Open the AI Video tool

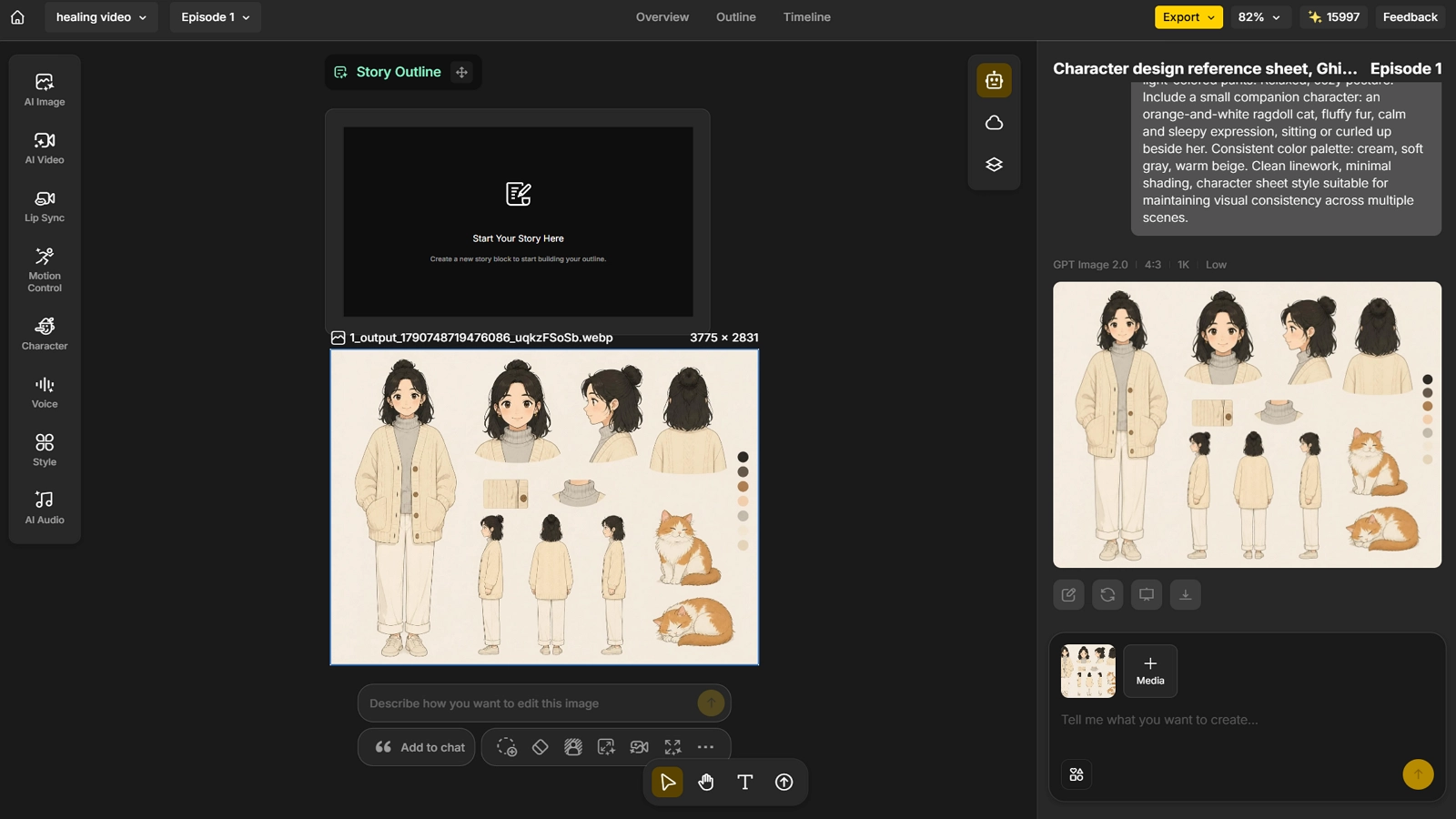click(x=45, y=148)
